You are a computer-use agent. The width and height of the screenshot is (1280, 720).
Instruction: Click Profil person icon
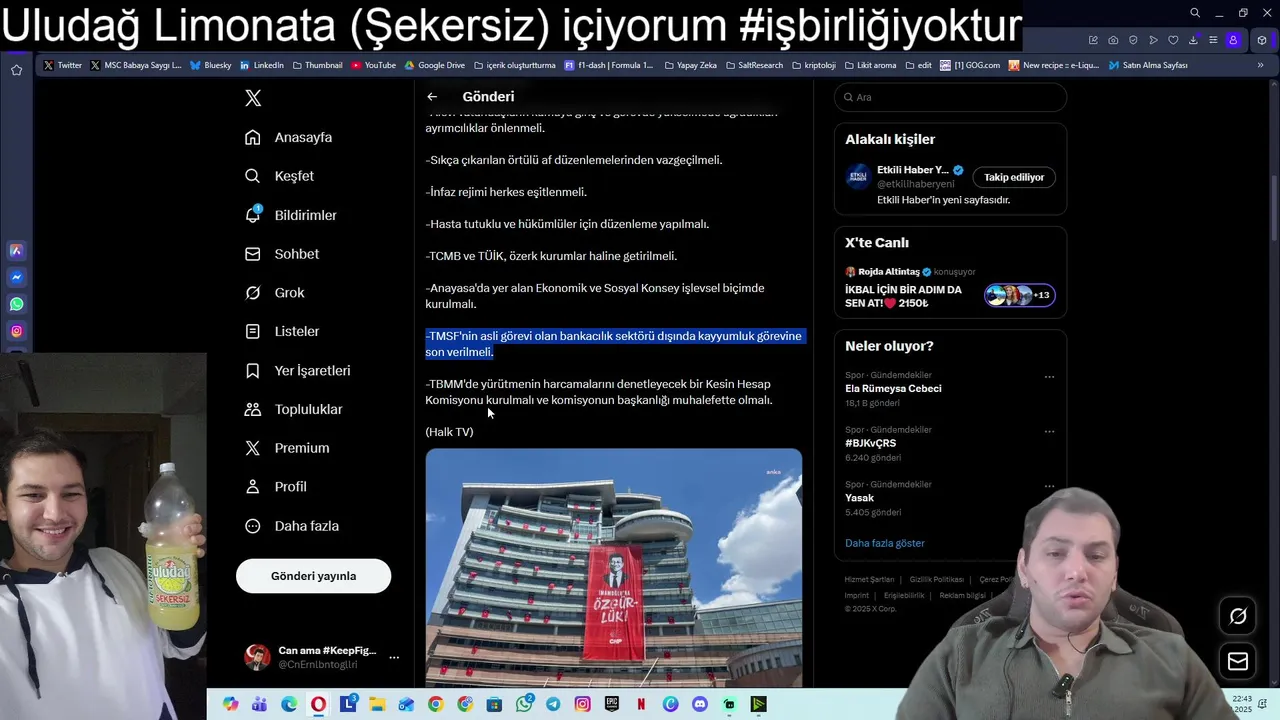click(253, 487)
